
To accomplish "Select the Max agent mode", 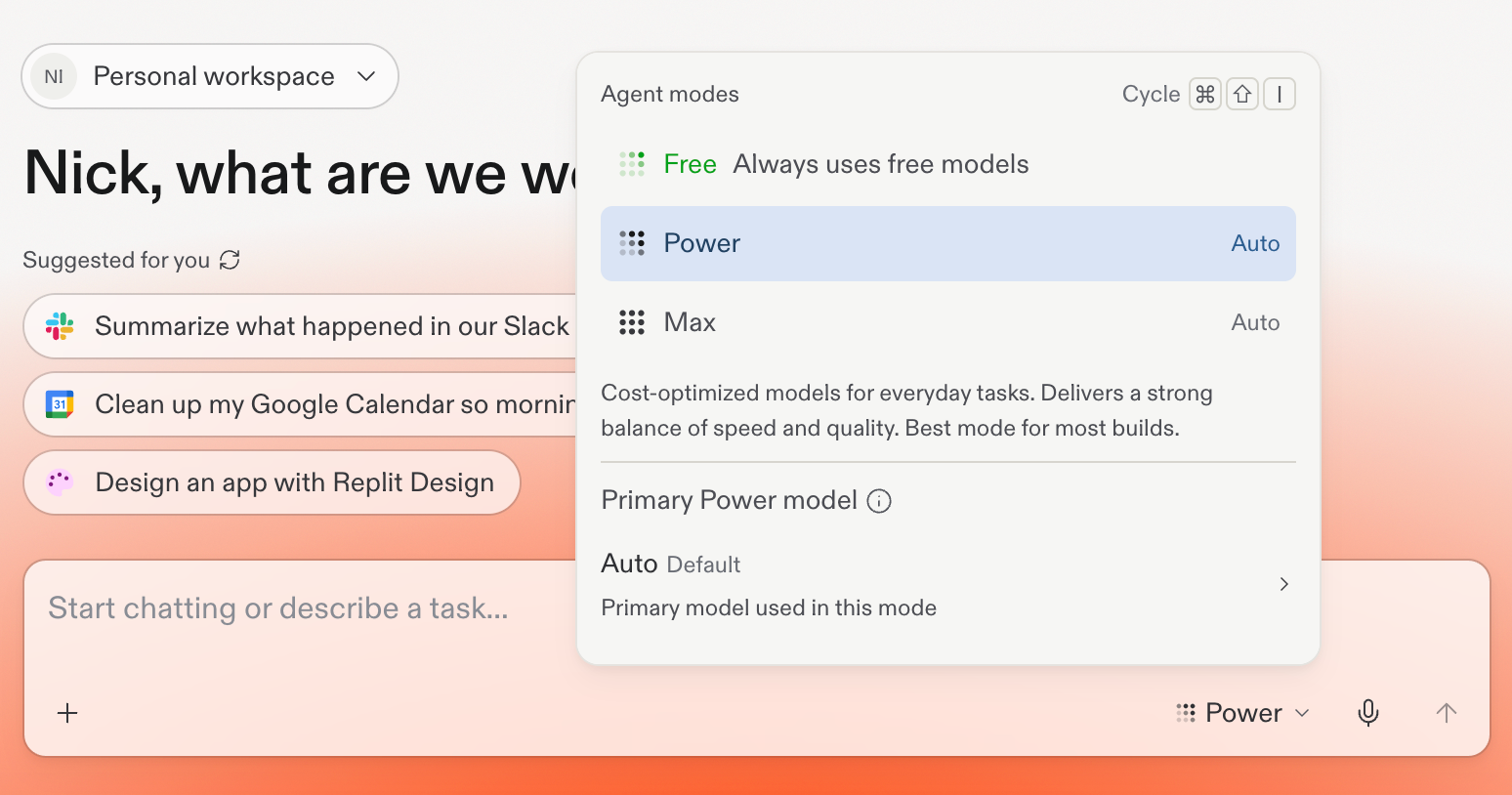I will pos(947,322).
